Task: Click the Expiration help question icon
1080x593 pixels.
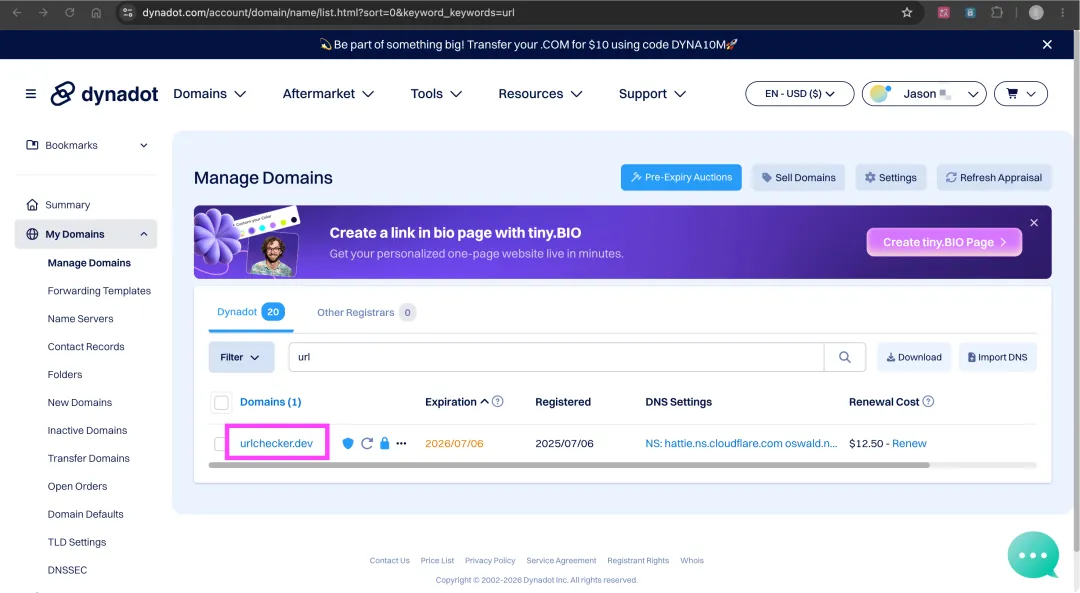Action: 497,402
